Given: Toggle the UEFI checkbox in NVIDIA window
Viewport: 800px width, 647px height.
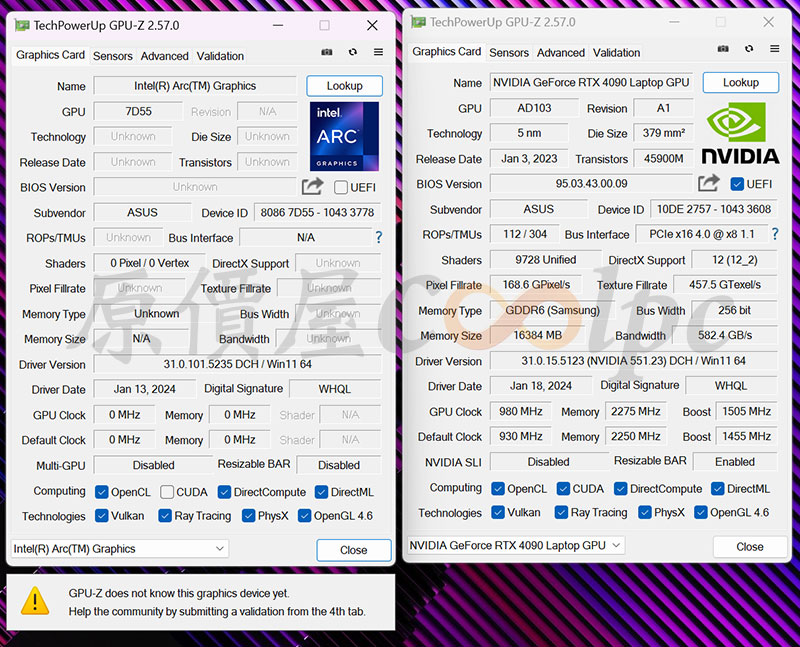Looking at the screenshot, I should 737,184.
